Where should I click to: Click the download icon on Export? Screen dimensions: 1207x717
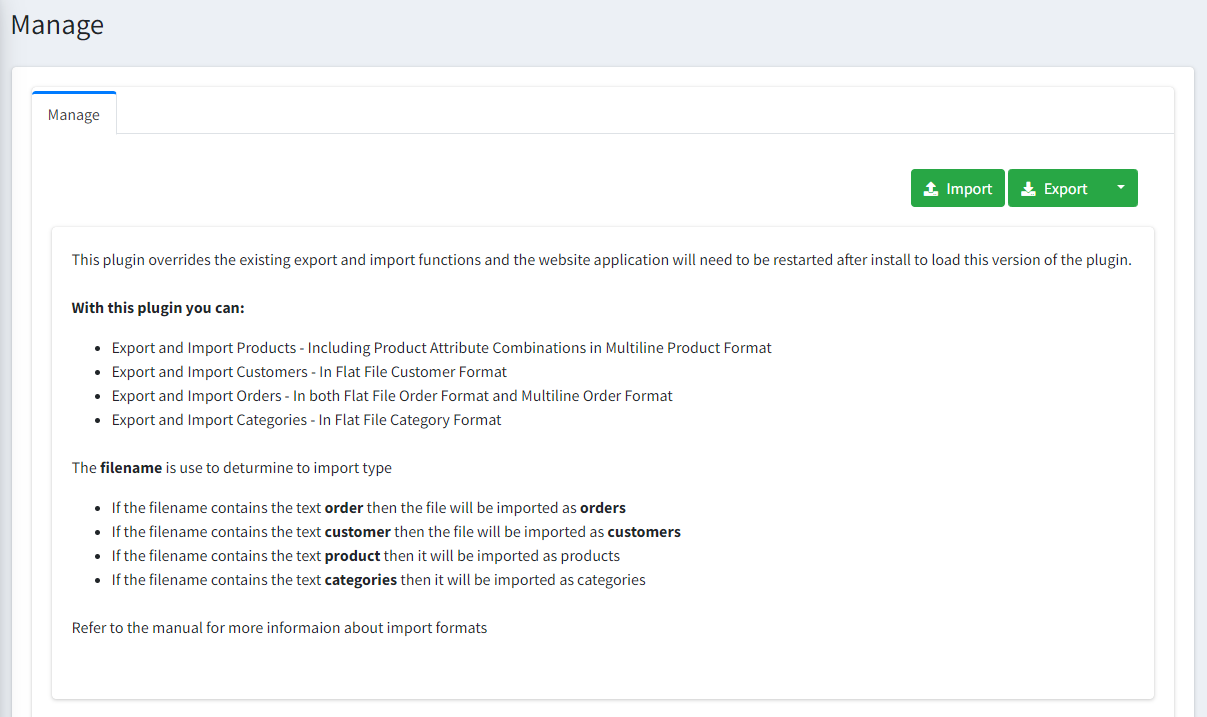pyautogui.click(x=1028, y=189)
